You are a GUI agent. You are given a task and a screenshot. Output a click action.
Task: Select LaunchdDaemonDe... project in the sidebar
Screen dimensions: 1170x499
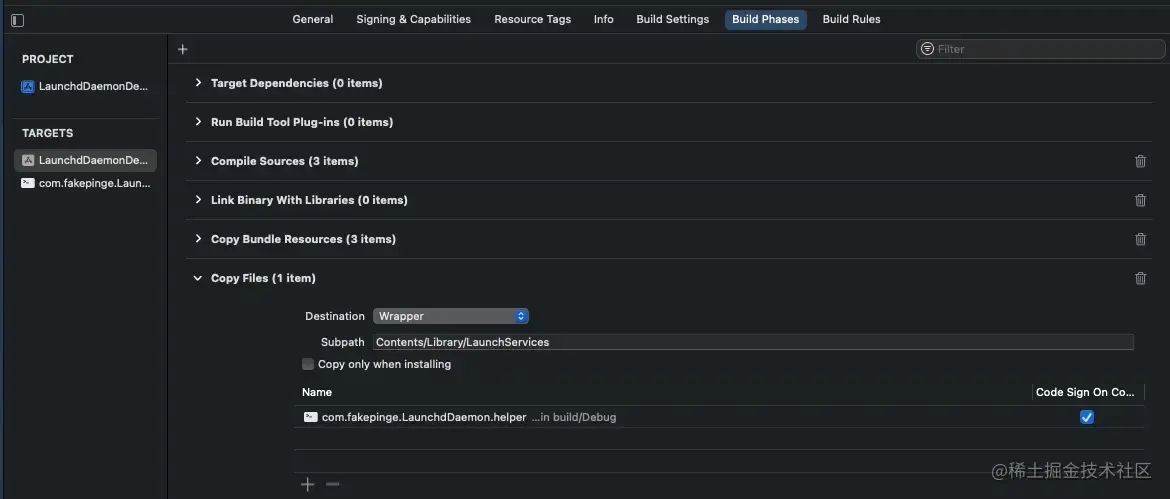86,87
